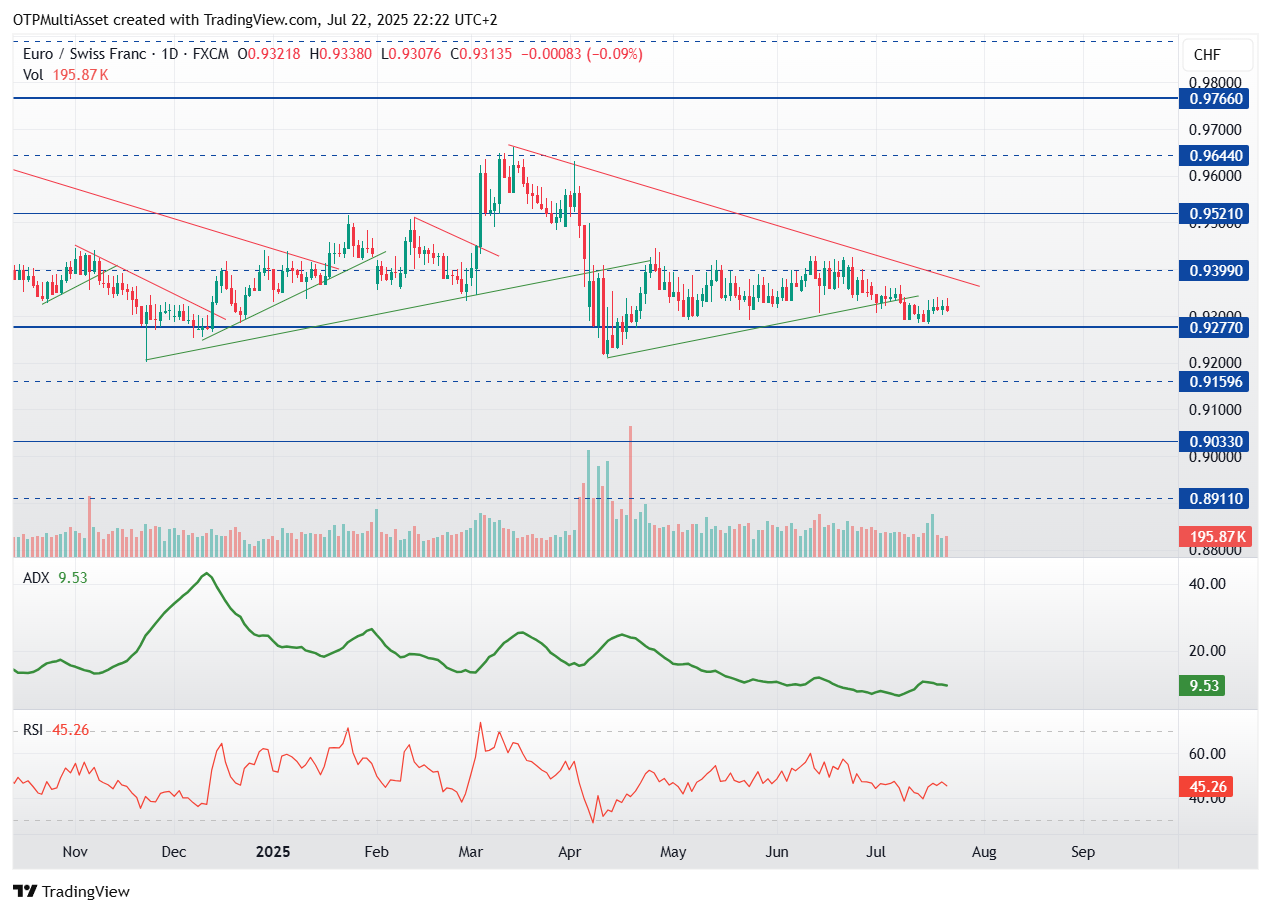Click the CHF currency label box
The height and width of the screenshot is (913, 1271).
pyautogui.click(x=1215, y=56)
